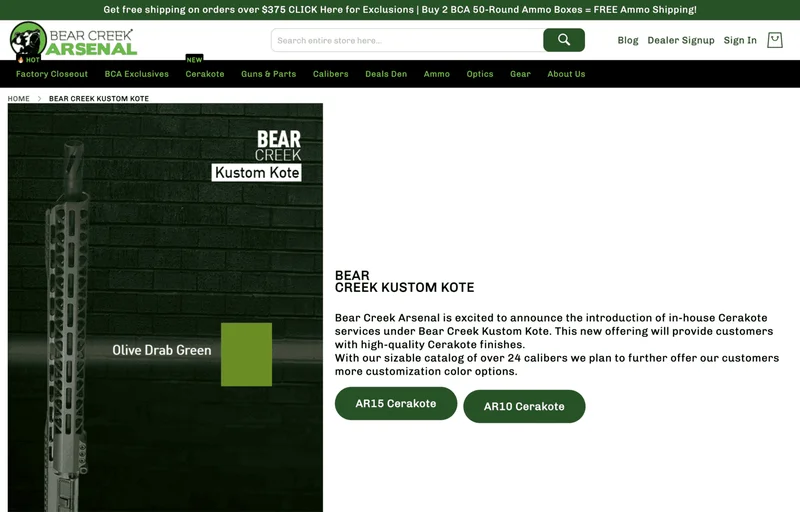Click the Olive Drab Green color swatch
800x512 pixels.
(x=246, y=354)
